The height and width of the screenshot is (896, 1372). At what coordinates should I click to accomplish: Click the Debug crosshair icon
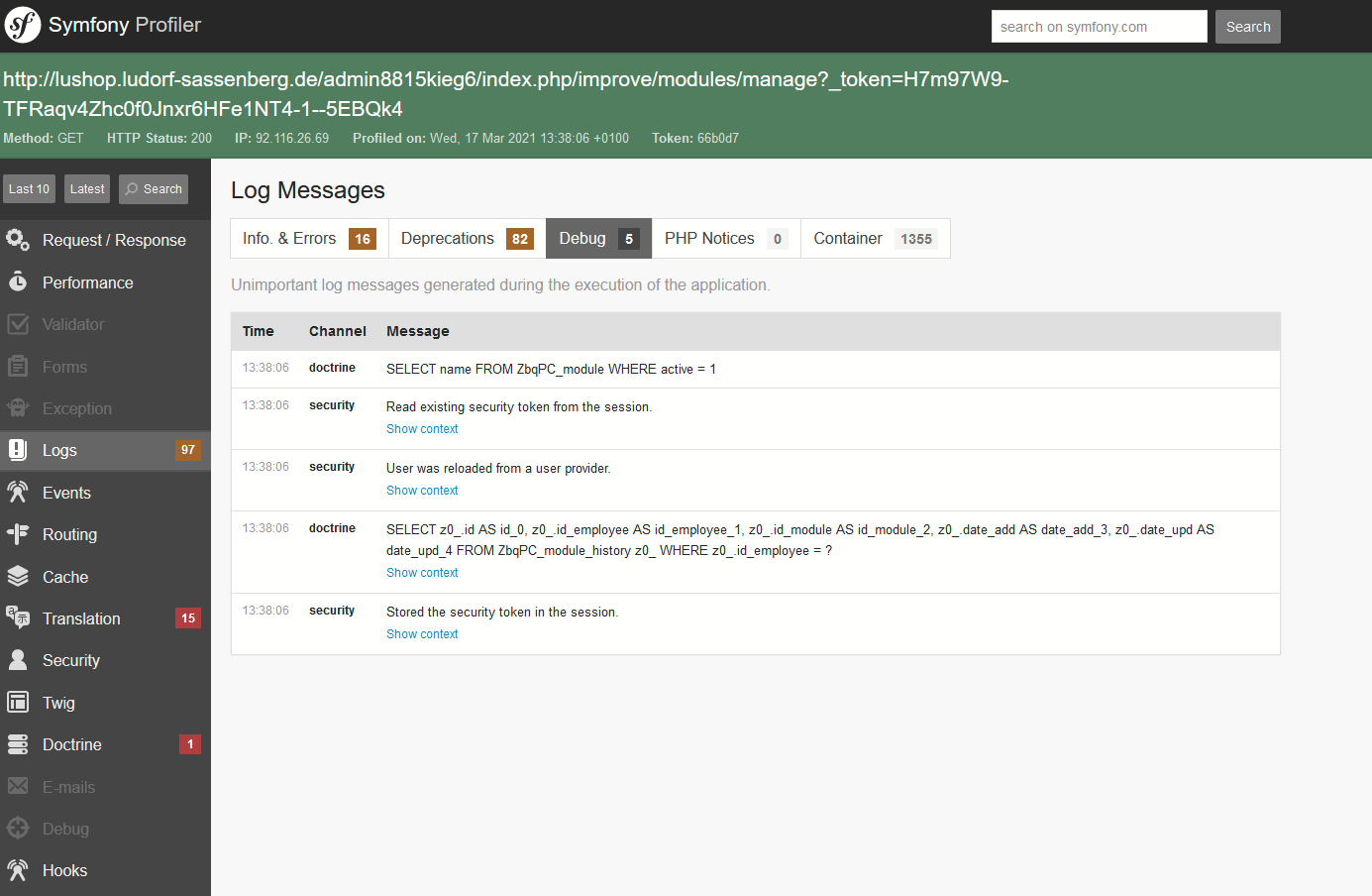(18, 829)
